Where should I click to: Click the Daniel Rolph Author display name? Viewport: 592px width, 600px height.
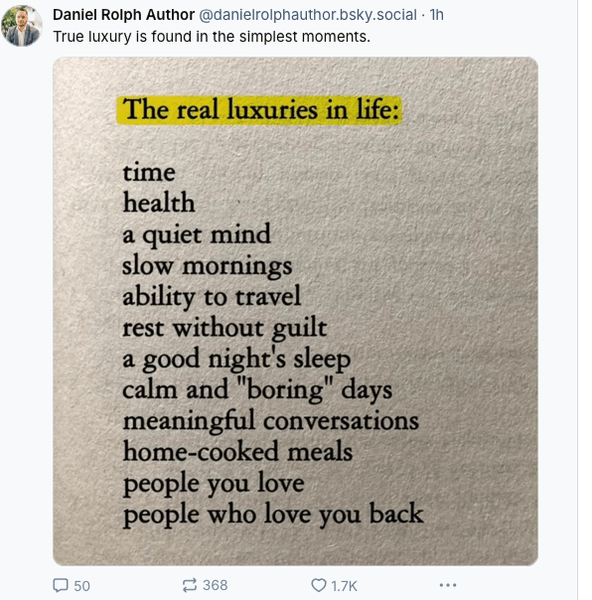pos(124,15)
